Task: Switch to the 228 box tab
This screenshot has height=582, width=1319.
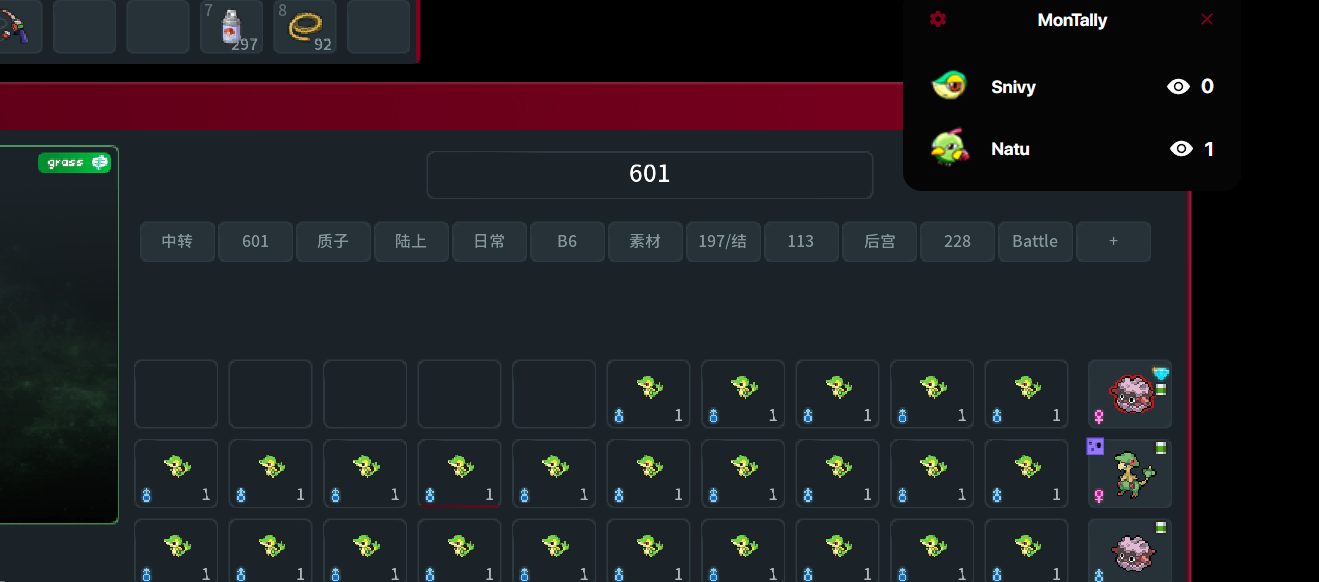Action: (x=957, y=242)
